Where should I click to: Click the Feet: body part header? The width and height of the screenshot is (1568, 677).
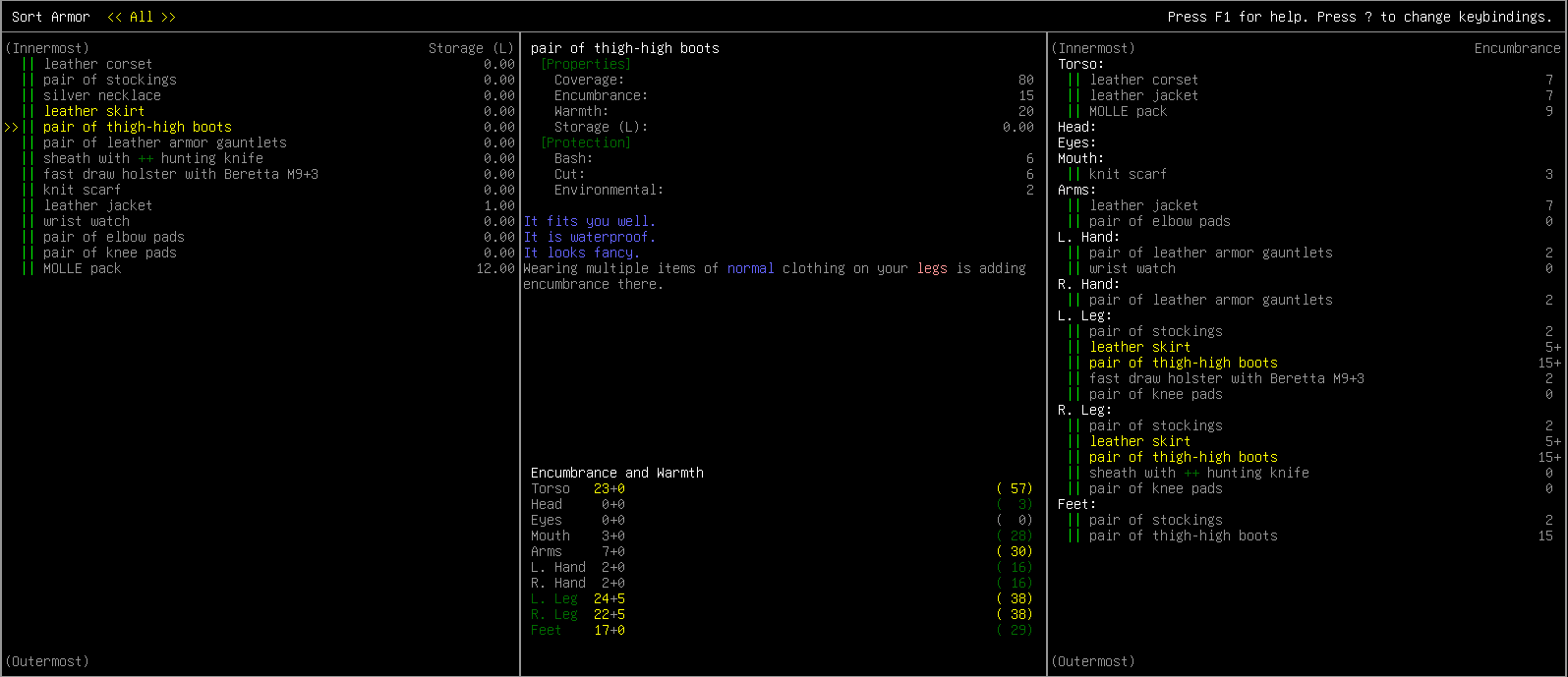tap(1077, 504)
